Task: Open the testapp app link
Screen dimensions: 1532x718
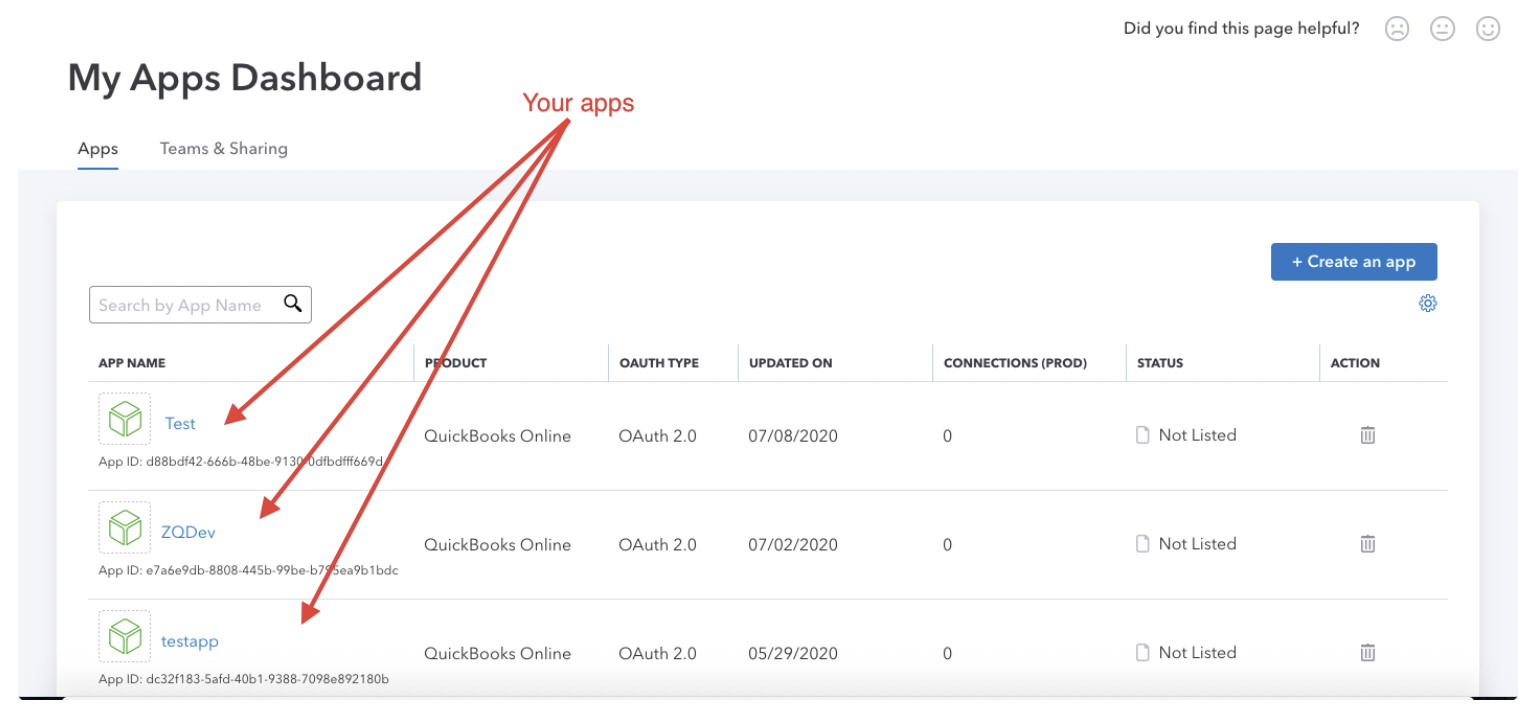Action: click(x=190, y=641)
